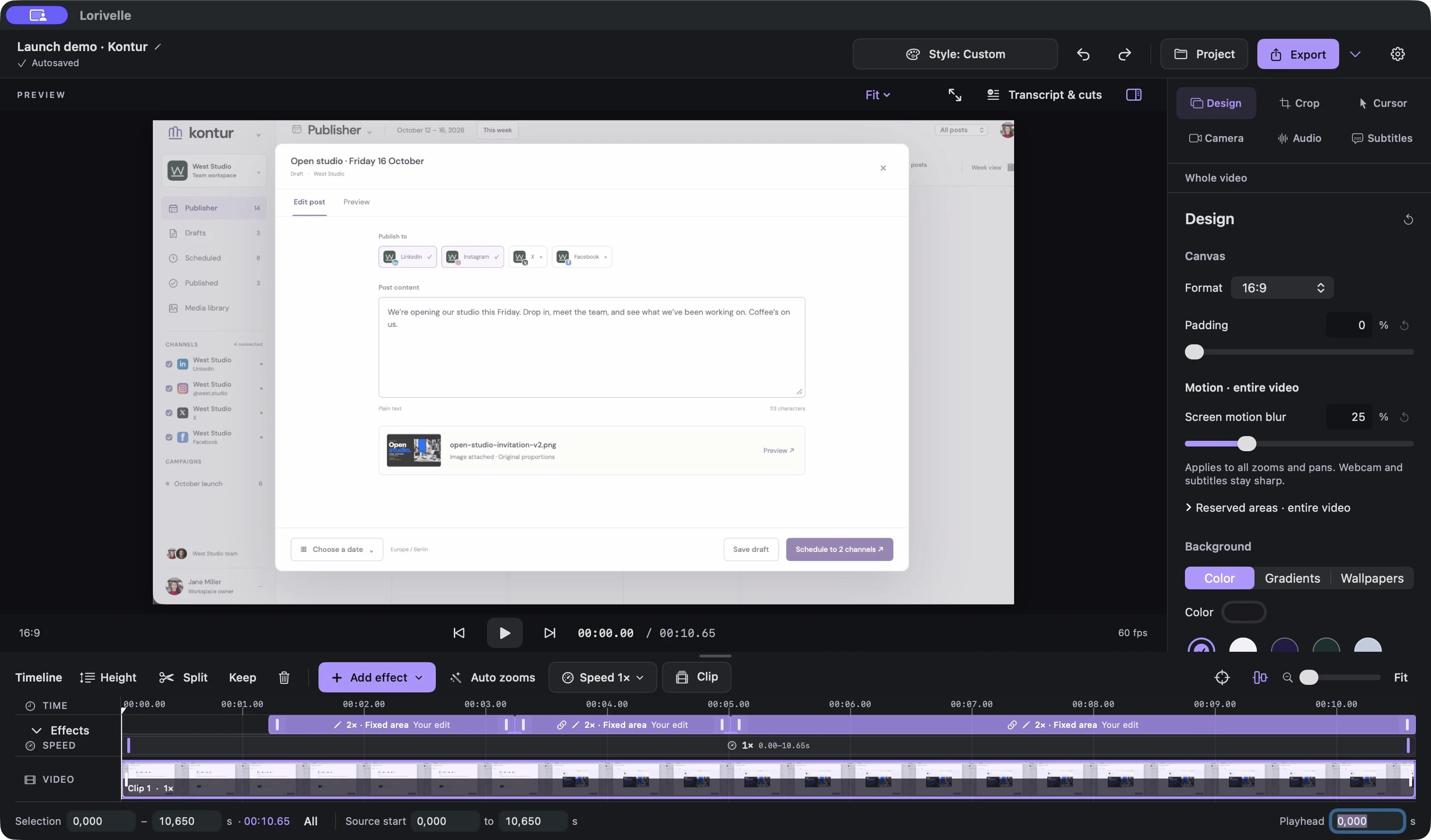Screen dimensions: 1431x840
Task: Select the first 2x Fixed area zoom effect
Action: pyautogui.click(x=391, y=725)
